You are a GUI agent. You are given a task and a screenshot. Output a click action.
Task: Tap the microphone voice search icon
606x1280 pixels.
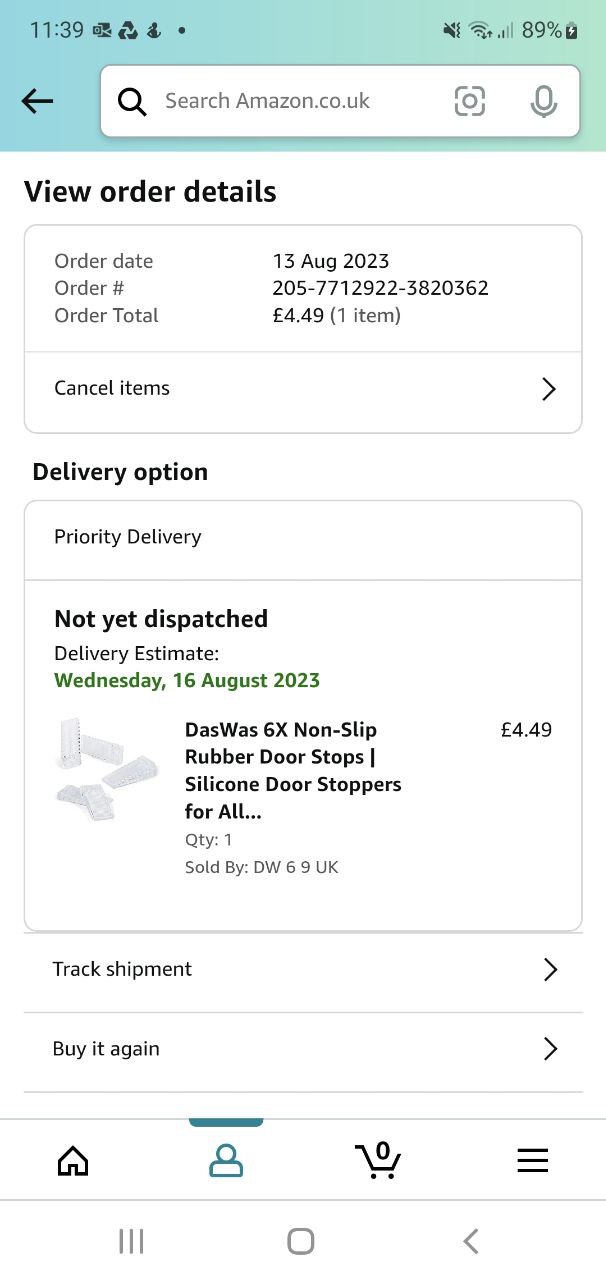click(x=543, y=101)
